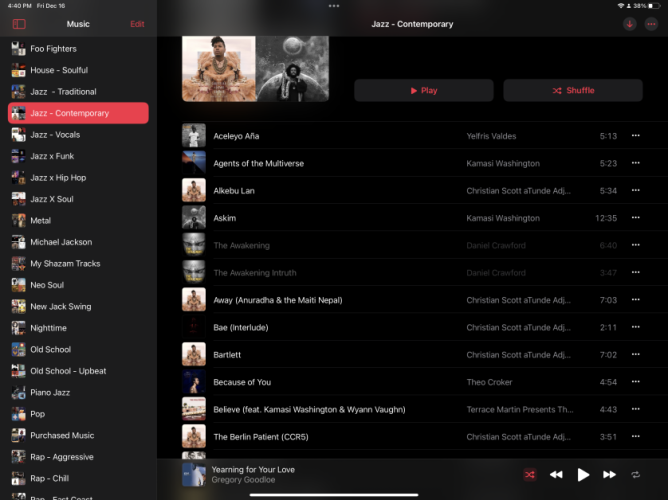Open the Jazz - Traditional playlist
Image resolution: width=668 pixels, height=500 pixels.
(78, 92)
